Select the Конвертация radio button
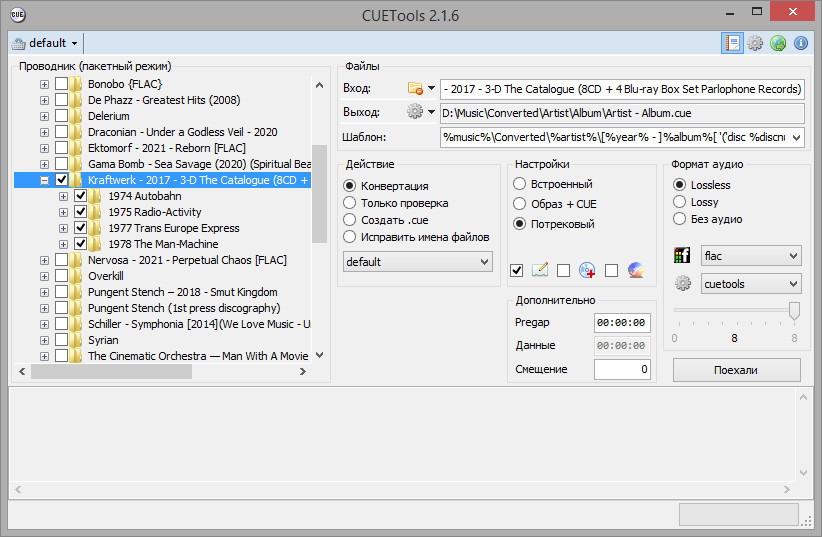Screen dimensions: 822x537 tap(350, 186)
